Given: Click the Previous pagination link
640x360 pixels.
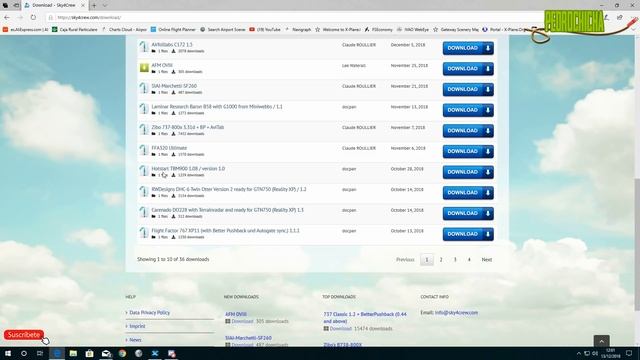Looking at the screenshot, I should (405, 260).
